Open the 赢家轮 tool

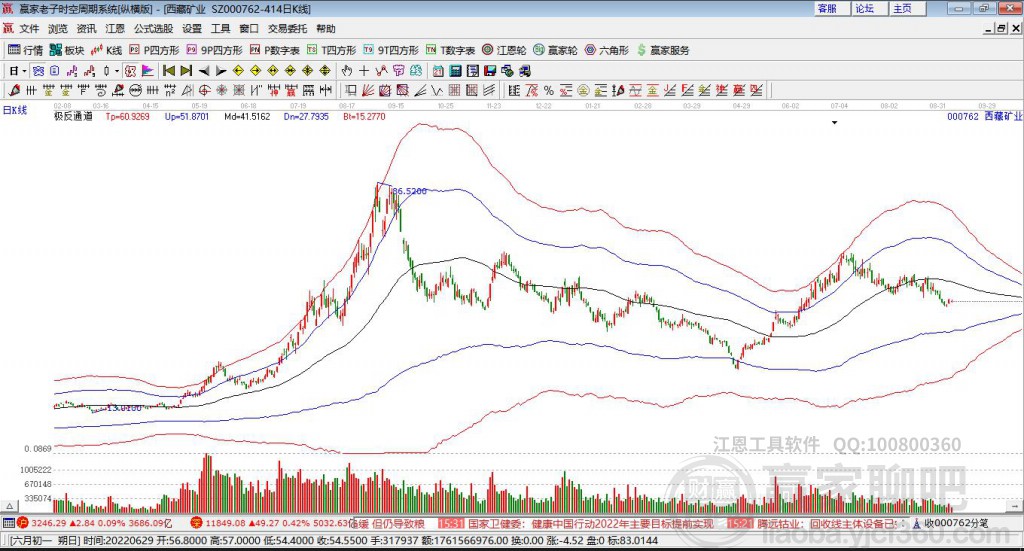(555, 50)
